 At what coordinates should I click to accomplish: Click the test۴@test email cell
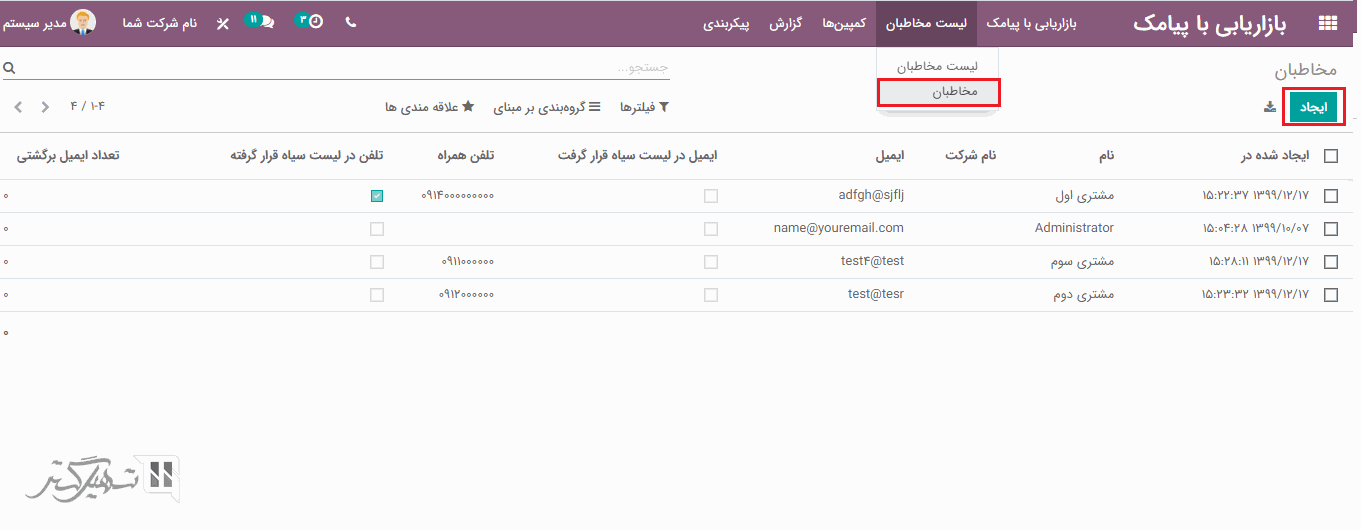pos(872,261)
